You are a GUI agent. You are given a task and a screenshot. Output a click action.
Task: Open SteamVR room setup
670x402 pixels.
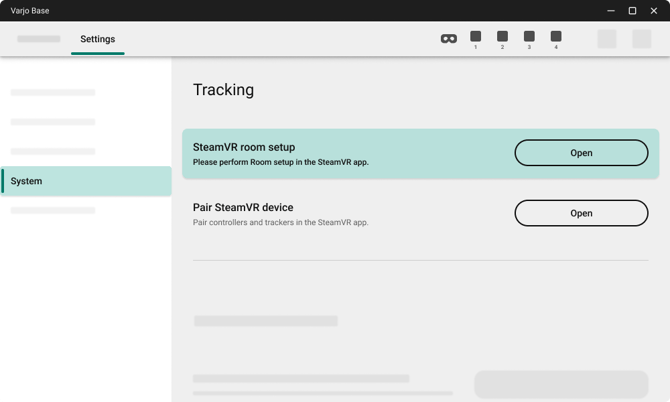point(581,153)
